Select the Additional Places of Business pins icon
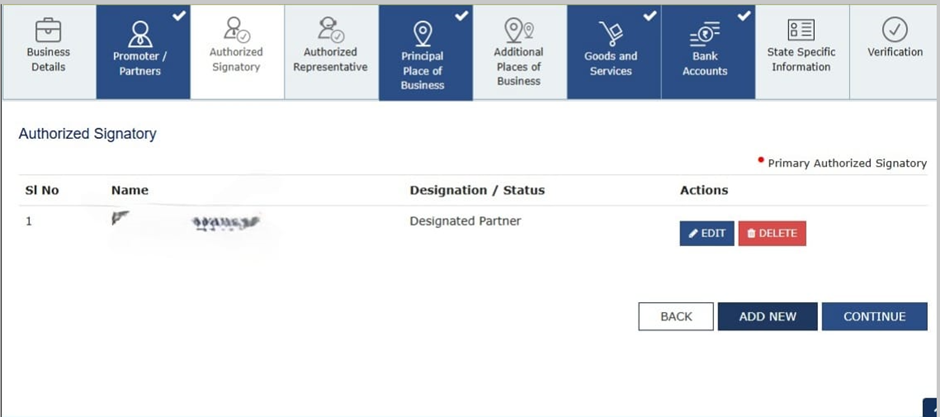Image resolution: width=940 pixels, height=417 pixels. (x=518, y=30)
